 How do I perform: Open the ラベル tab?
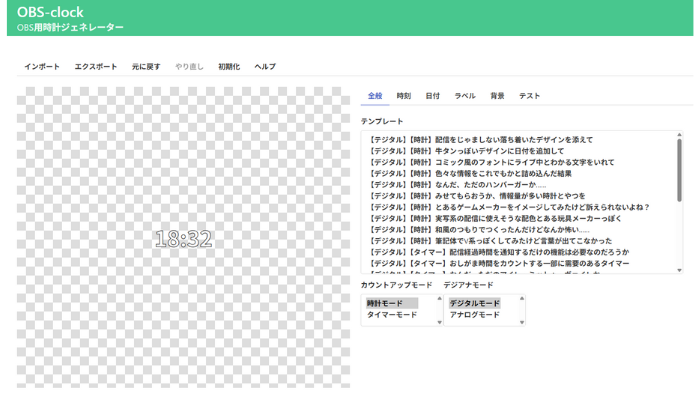tap(465, 96)
